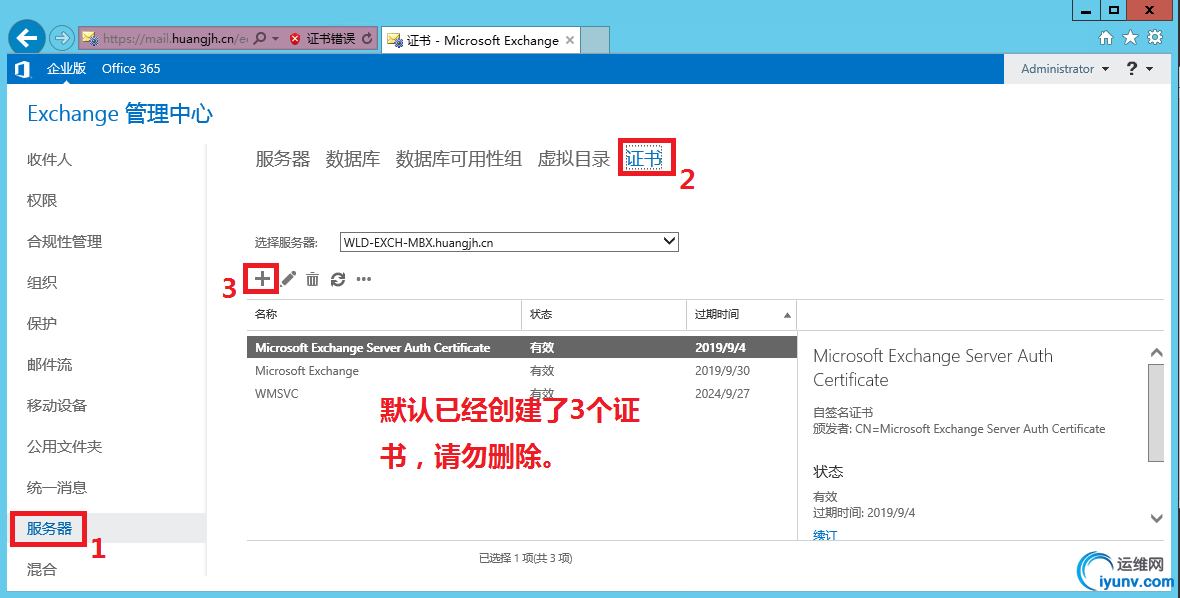Click the details pane vertical scrollbar thumb
Screen dimensions: 1180x598
point(1157,412)
